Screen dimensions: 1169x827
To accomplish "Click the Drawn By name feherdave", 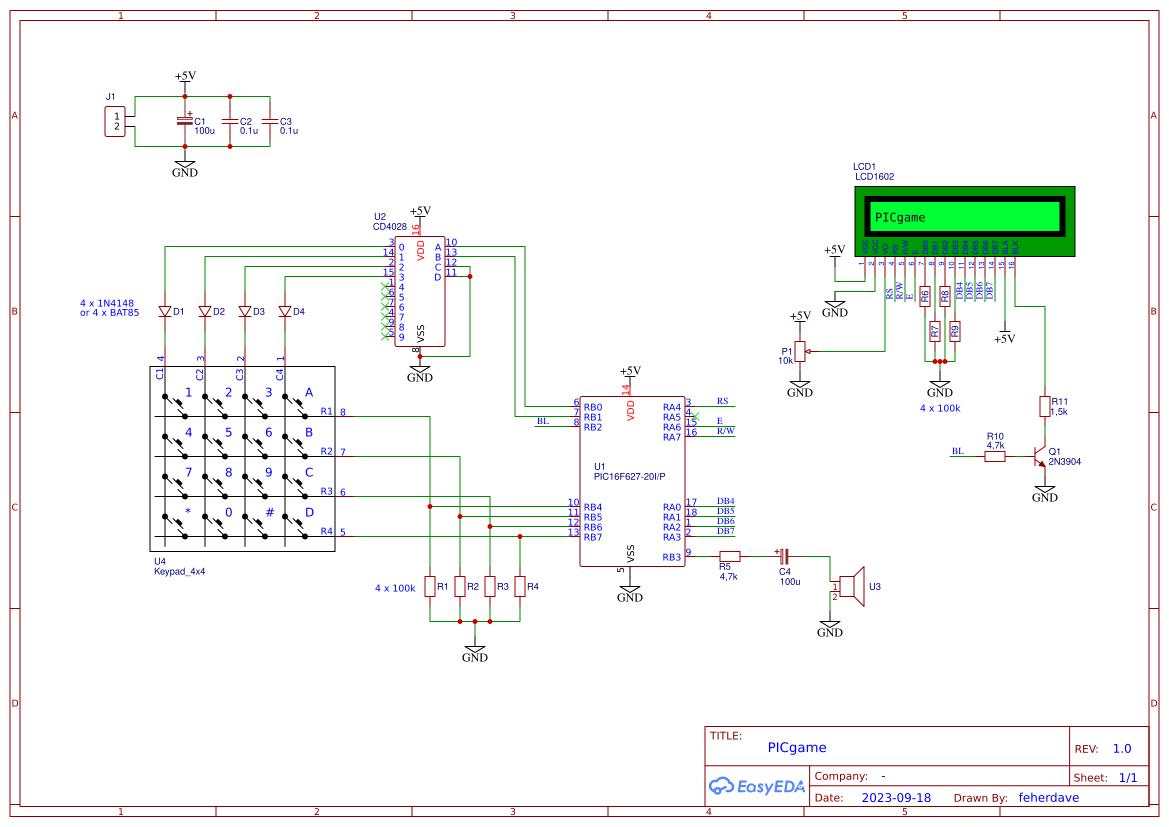I will tap(1048, 797).
